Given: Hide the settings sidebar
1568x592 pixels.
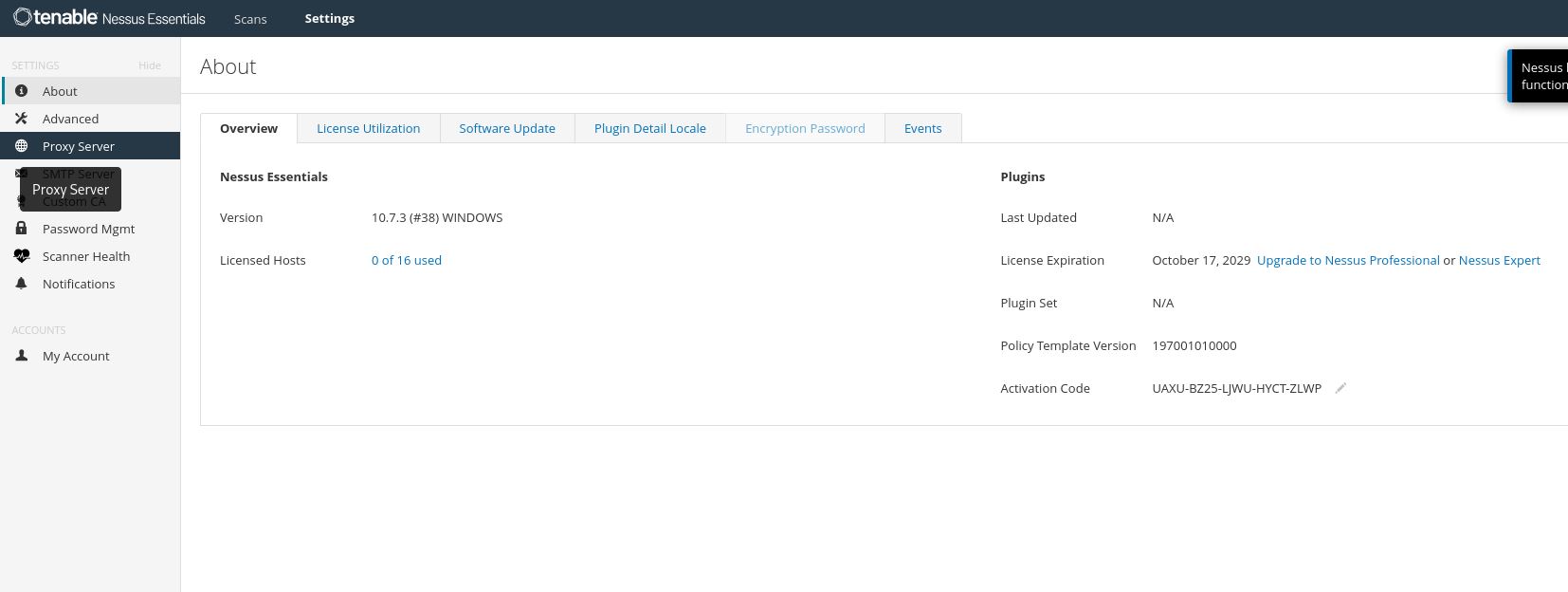Looking at the screenshot, I should click(150, 65).
